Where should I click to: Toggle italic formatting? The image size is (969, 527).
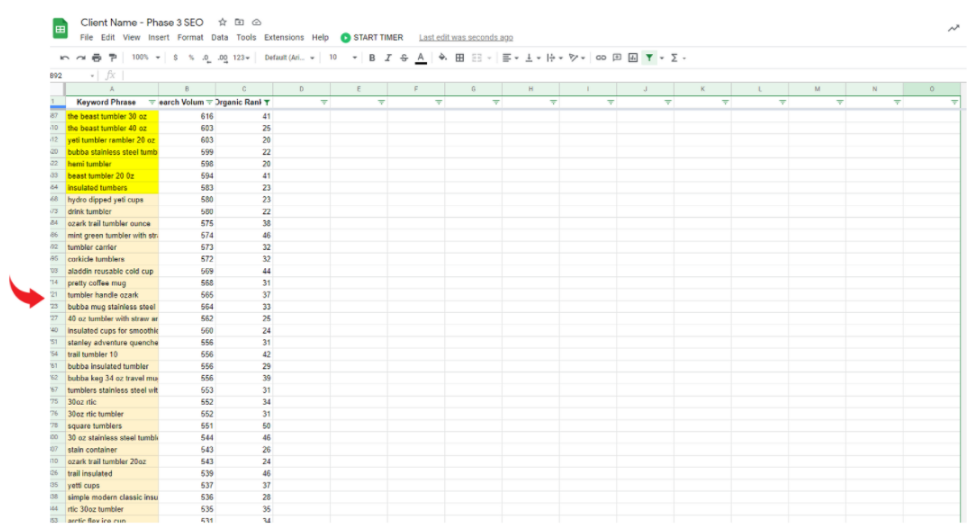click(x=388, y=57)
